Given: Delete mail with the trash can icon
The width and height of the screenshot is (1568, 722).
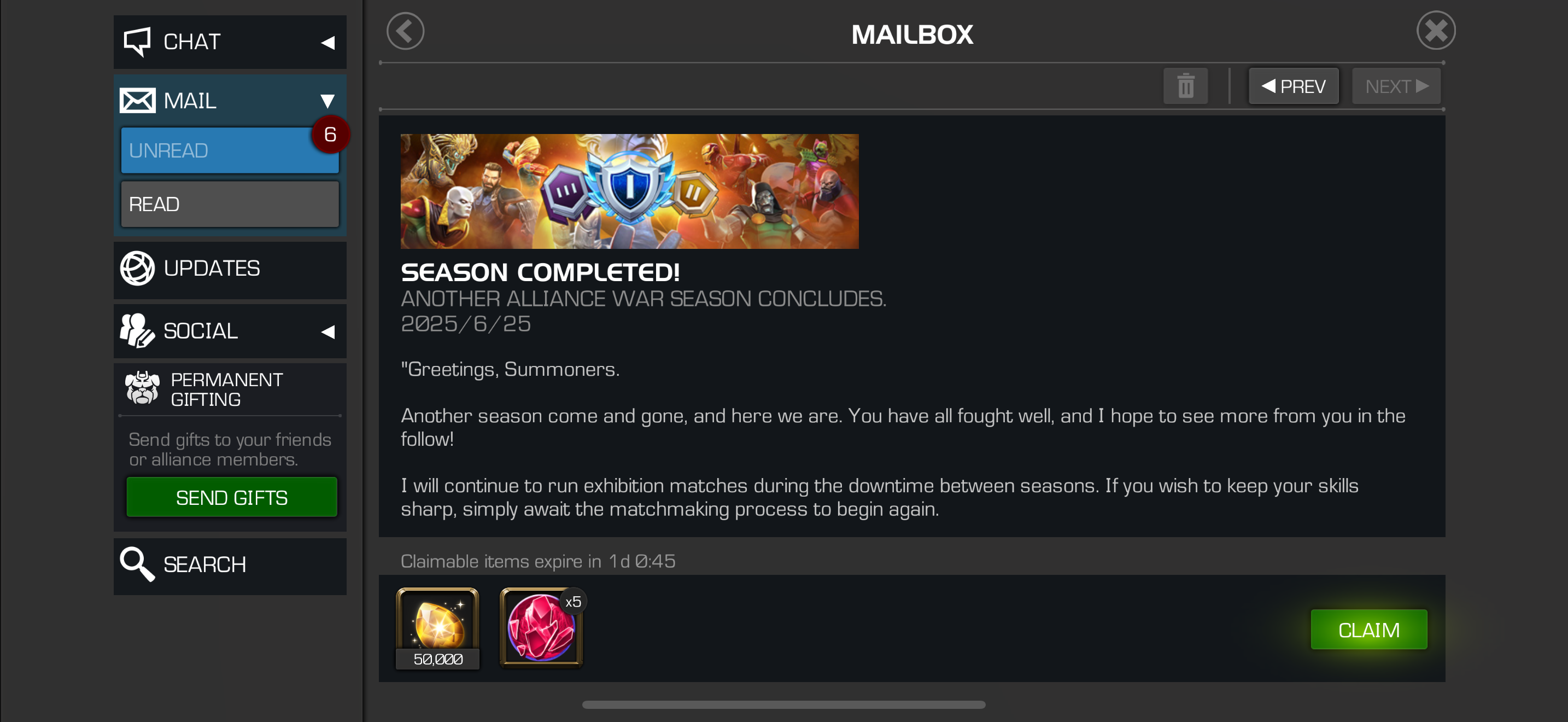Looking at the screenshot, I should [1185, 86].
